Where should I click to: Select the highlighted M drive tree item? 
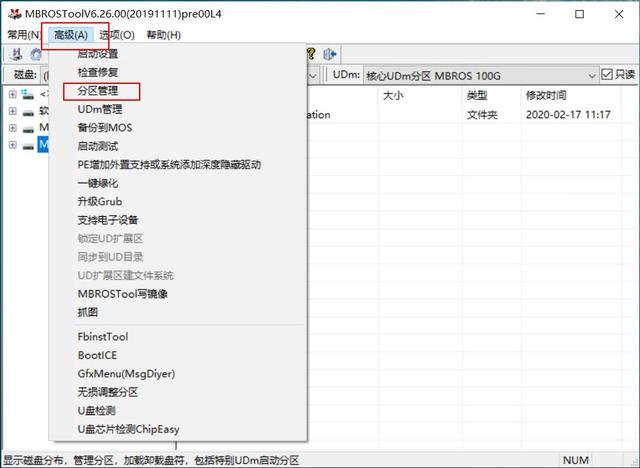click(x=43, y=144)
